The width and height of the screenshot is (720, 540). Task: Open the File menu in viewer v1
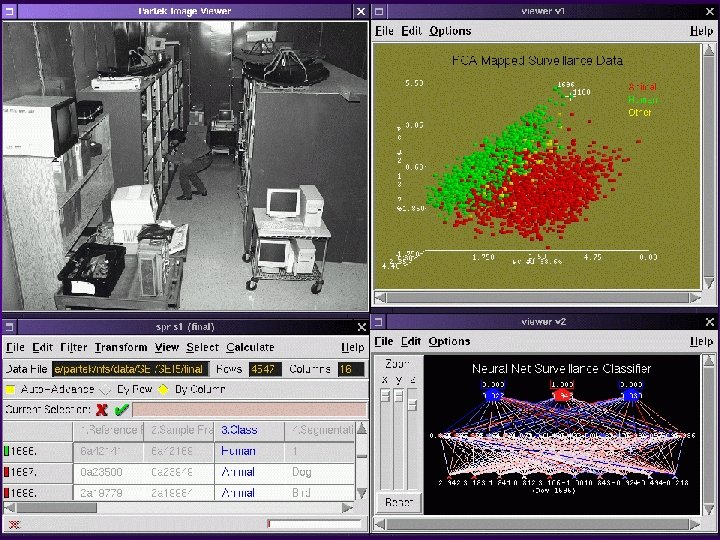[x=384, y=31]
